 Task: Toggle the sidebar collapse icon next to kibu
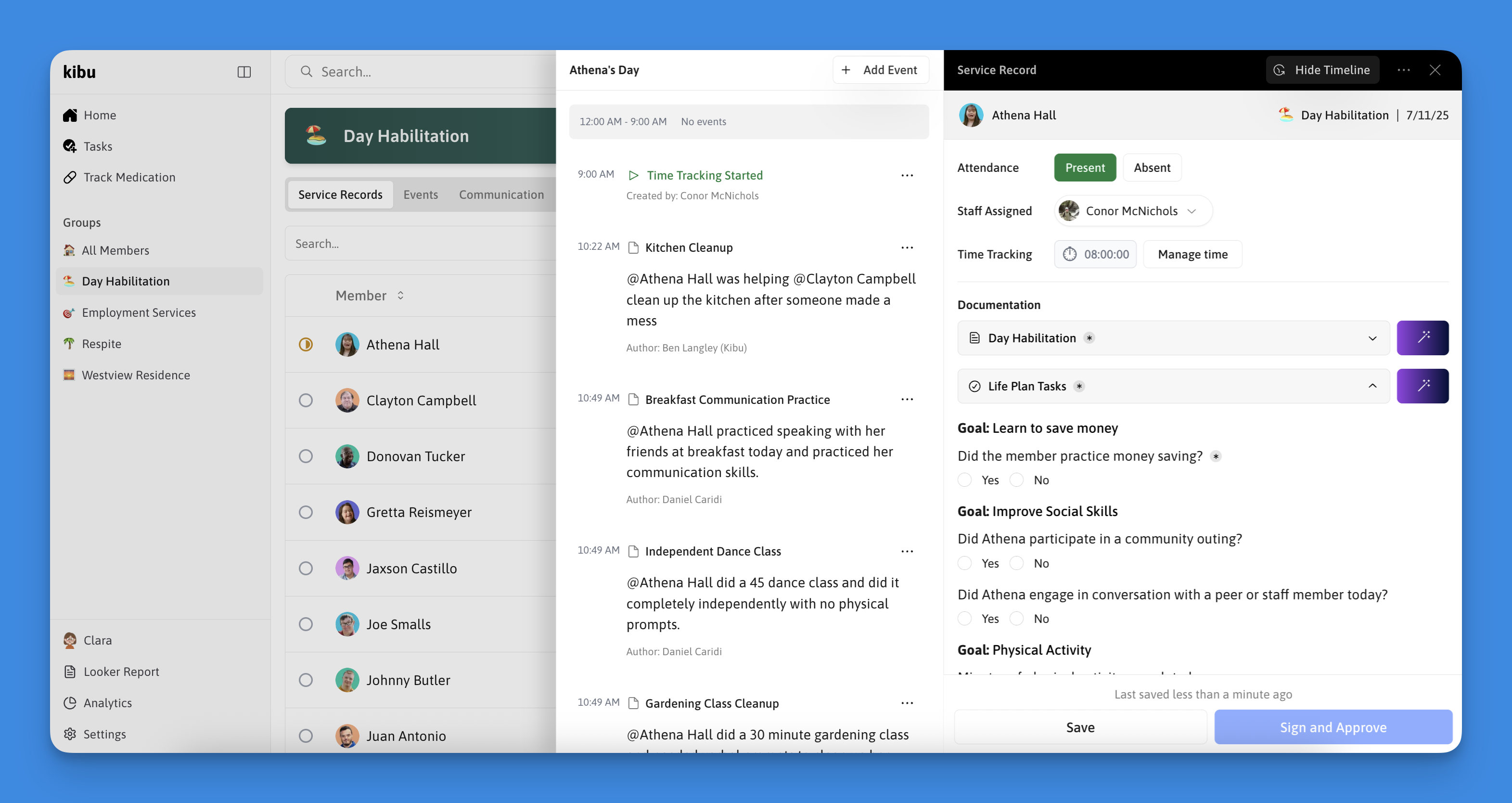(x=243, y=72)
